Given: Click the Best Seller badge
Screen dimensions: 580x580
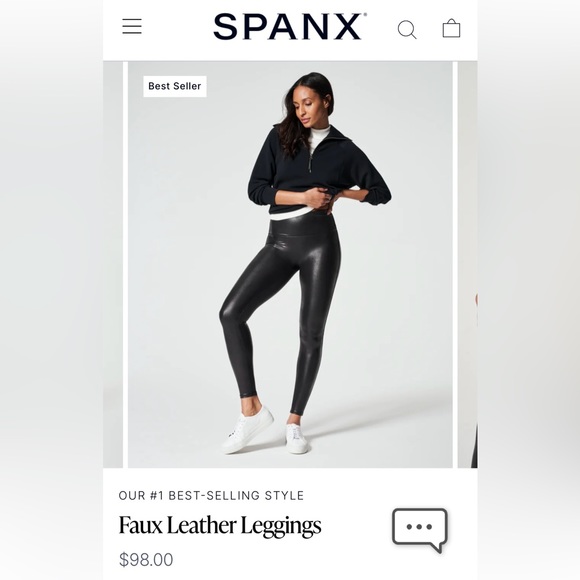Looking at the screenshot, I should [175, 86].
